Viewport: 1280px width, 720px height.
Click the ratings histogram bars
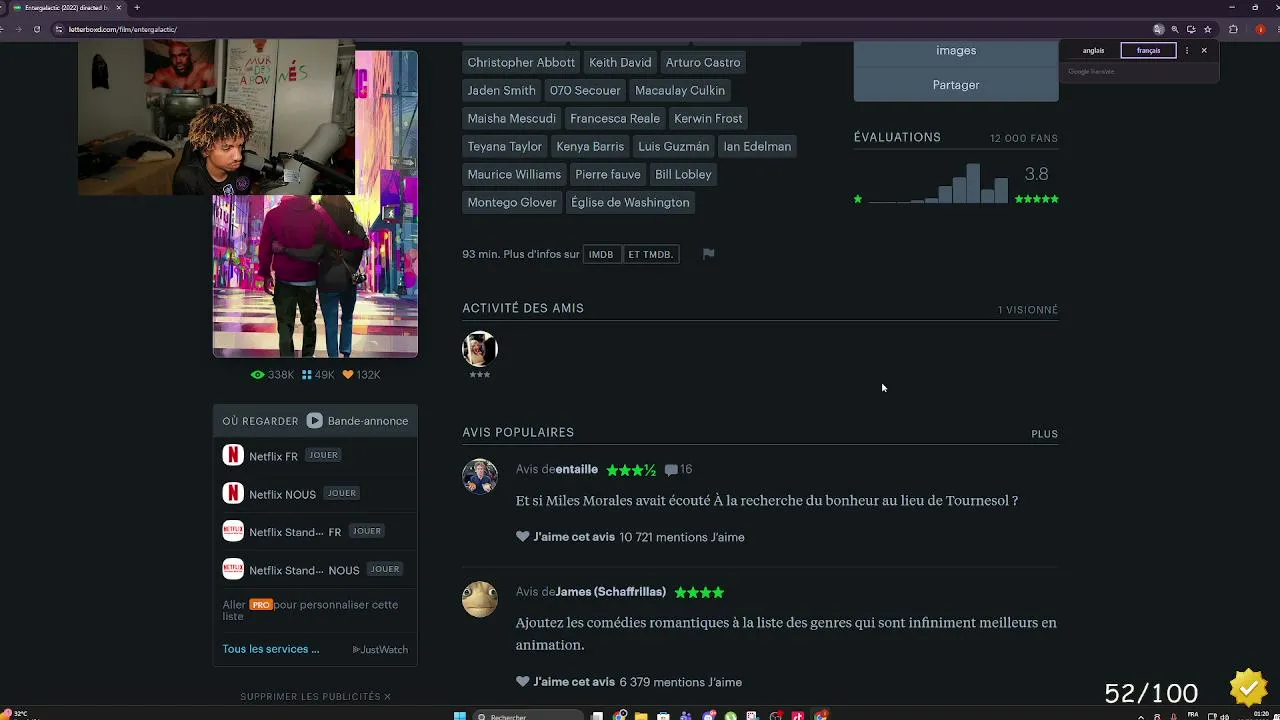938,183
